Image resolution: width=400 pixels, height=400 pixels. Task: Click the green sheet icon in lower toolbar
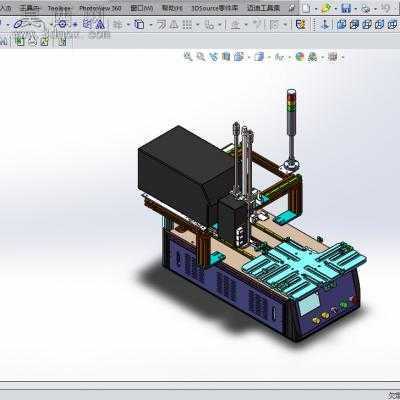pyautogui.click(x=20, y=42)
